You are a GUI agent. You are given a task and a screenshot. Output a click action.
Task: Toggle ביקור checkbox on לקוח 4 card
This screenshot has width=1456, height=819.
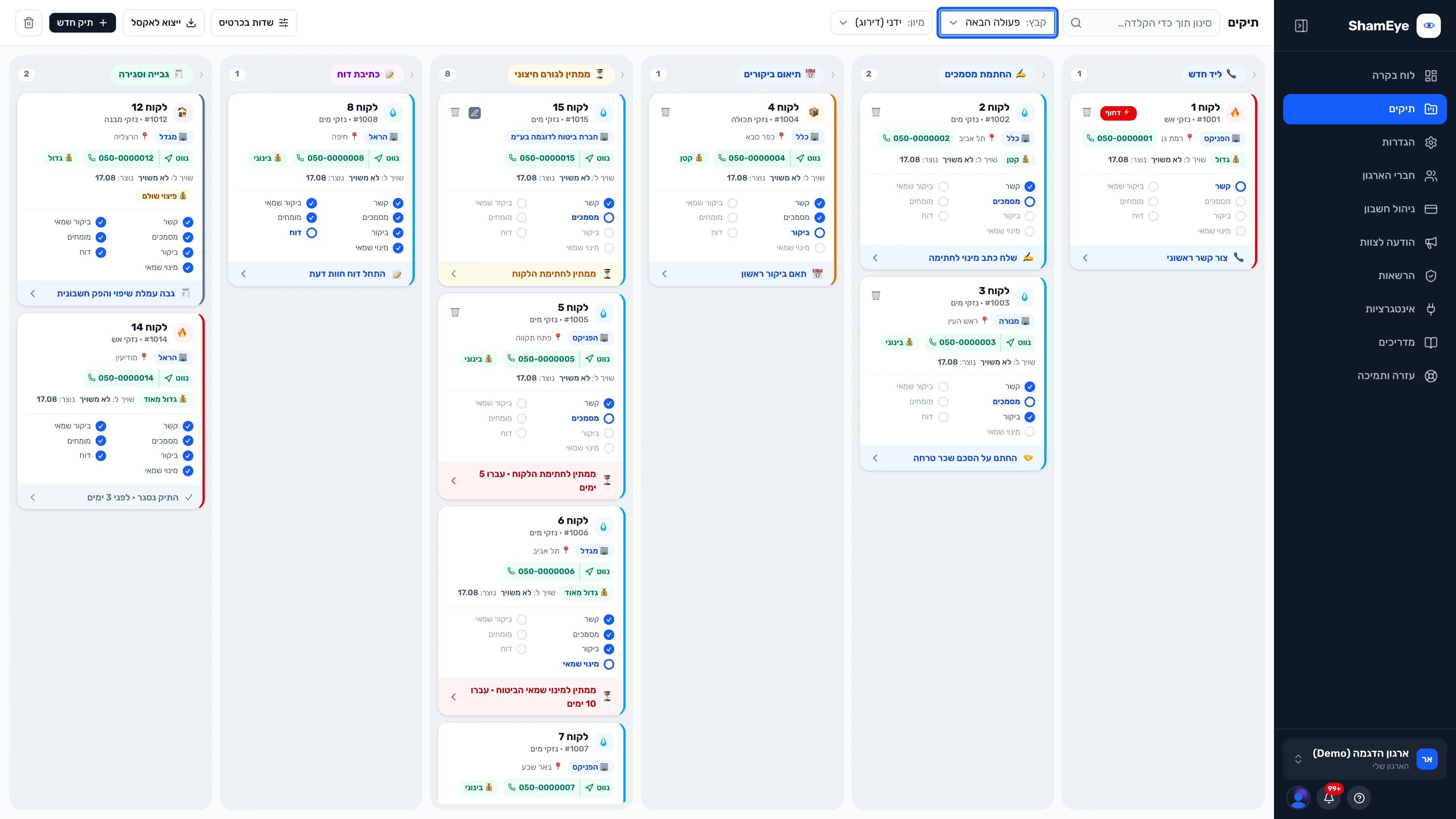pyautogui.click(x=819, y=233)
